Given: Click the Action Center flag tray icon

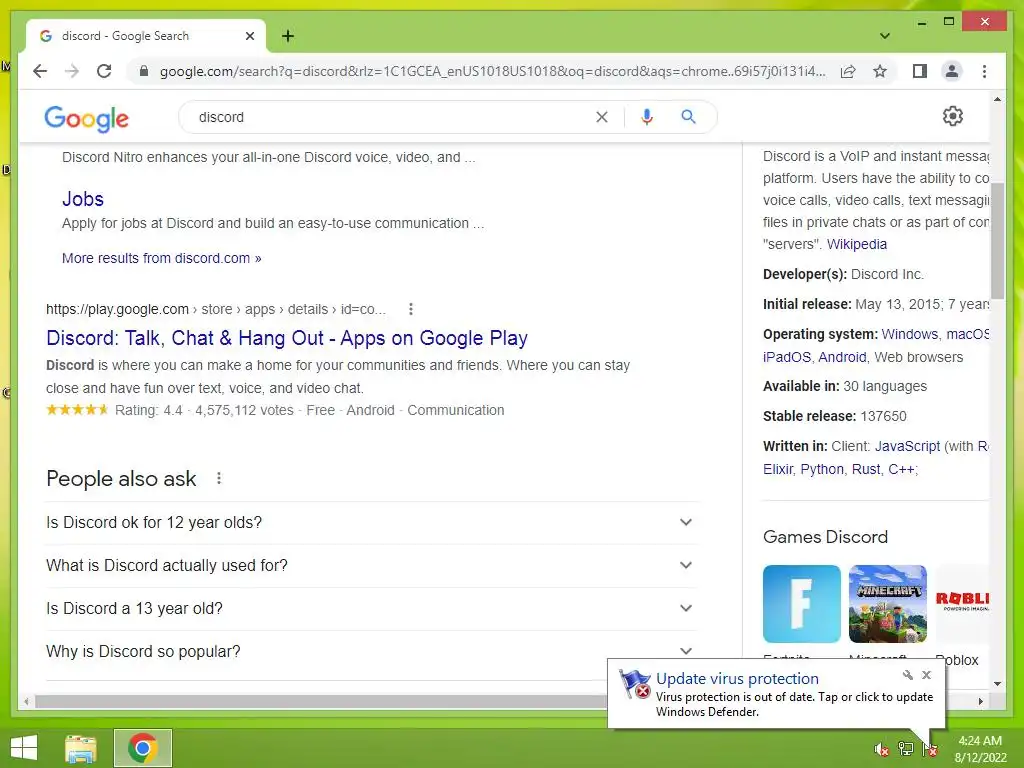Looking at the screenshot, I should click(930, 749).
